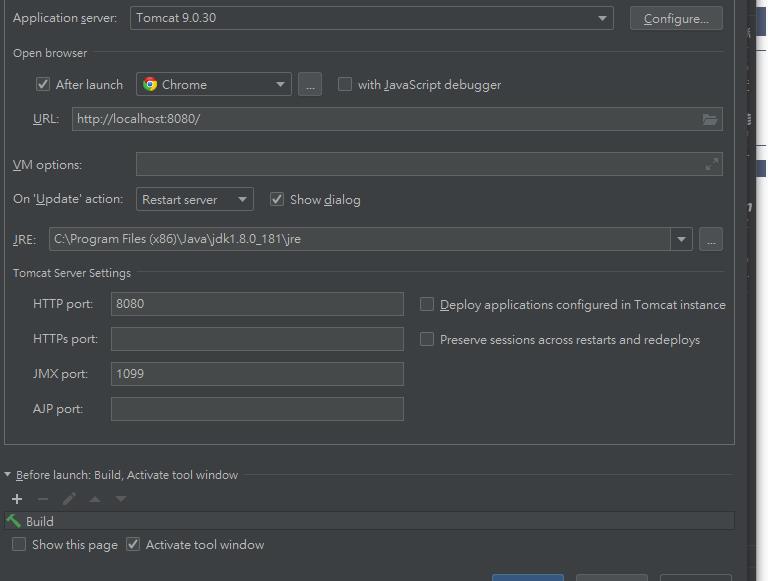Enable Preserve sessions across restarts and redeploys

coord(427,339)
